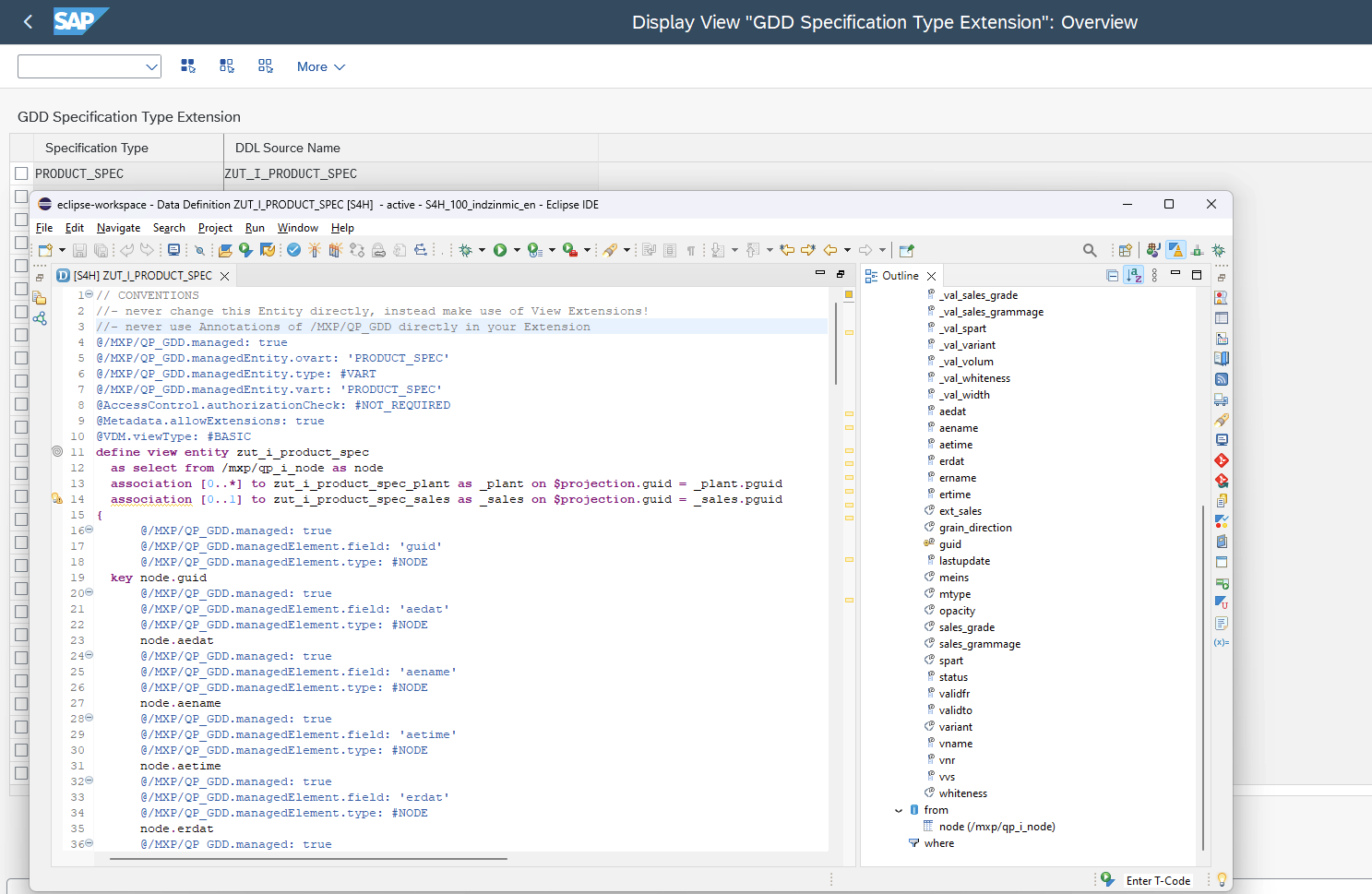Viewport: 1372px width, 894px height.
Task: Click the editor vertical scrollbar thumb
Action: [x=836, y=341]
